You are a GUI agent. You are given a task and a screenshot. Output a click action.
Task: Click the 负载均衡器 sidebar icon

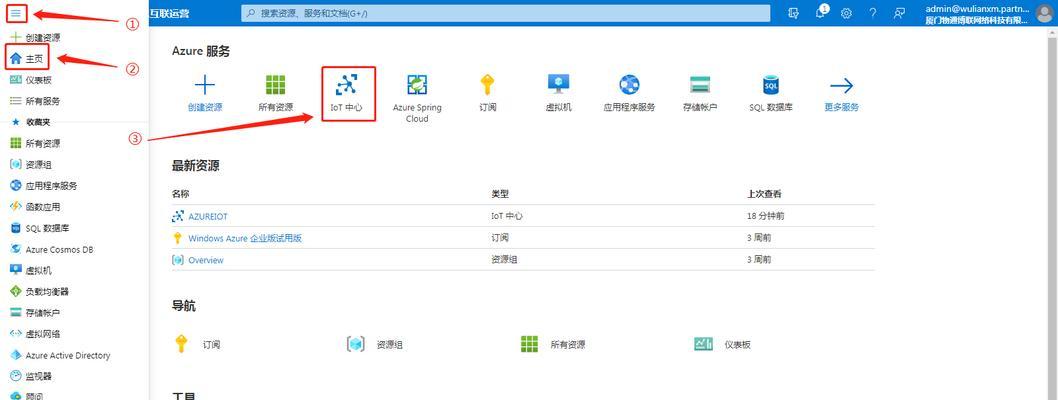coord(16,291)
